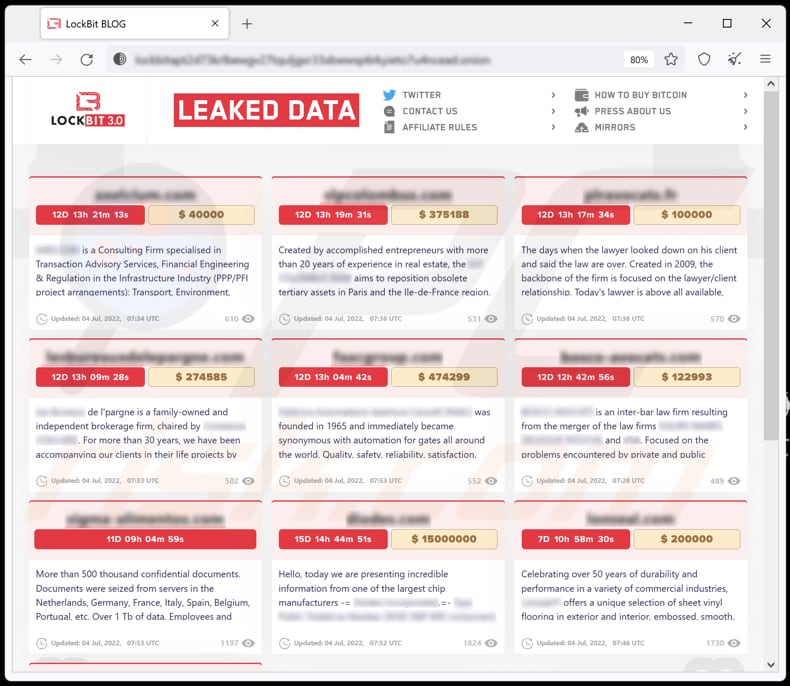Image resolution: width=790 pixels, height=686 pixels.
Task: Click the browser forward arrow
Action: [x=56, y=59]
